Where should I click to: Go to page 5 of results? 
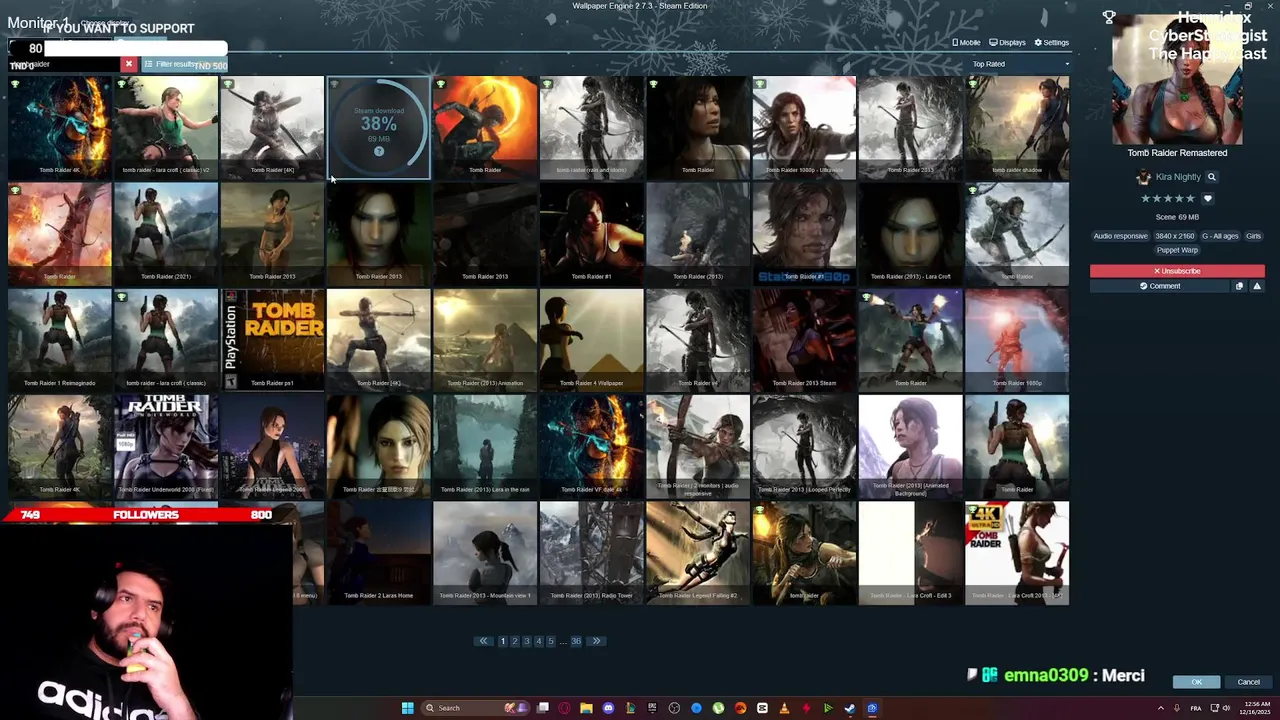pyautogui.click(x=551, y=641)
